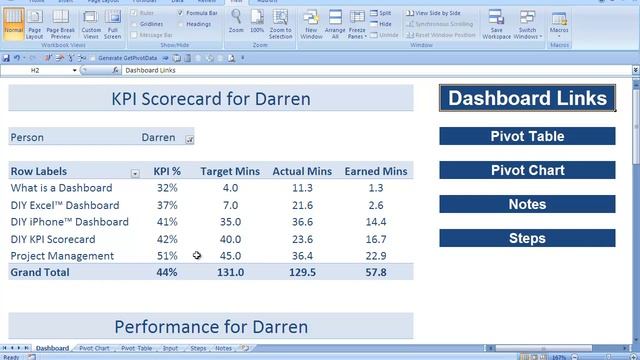
Task: Open Page Break Preview
Action: (x=60, y=24)
